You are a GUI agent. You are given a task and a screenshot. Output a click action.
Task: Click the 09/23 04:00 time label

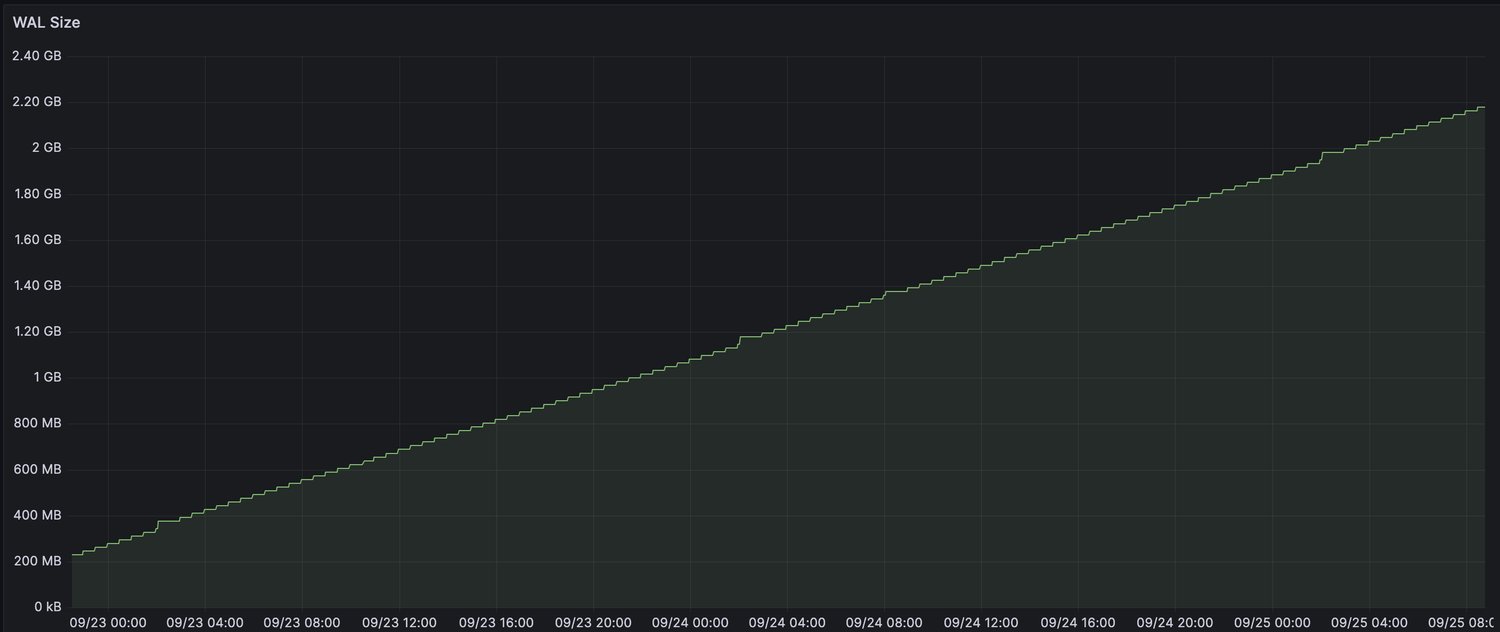[x=205, y=623]
